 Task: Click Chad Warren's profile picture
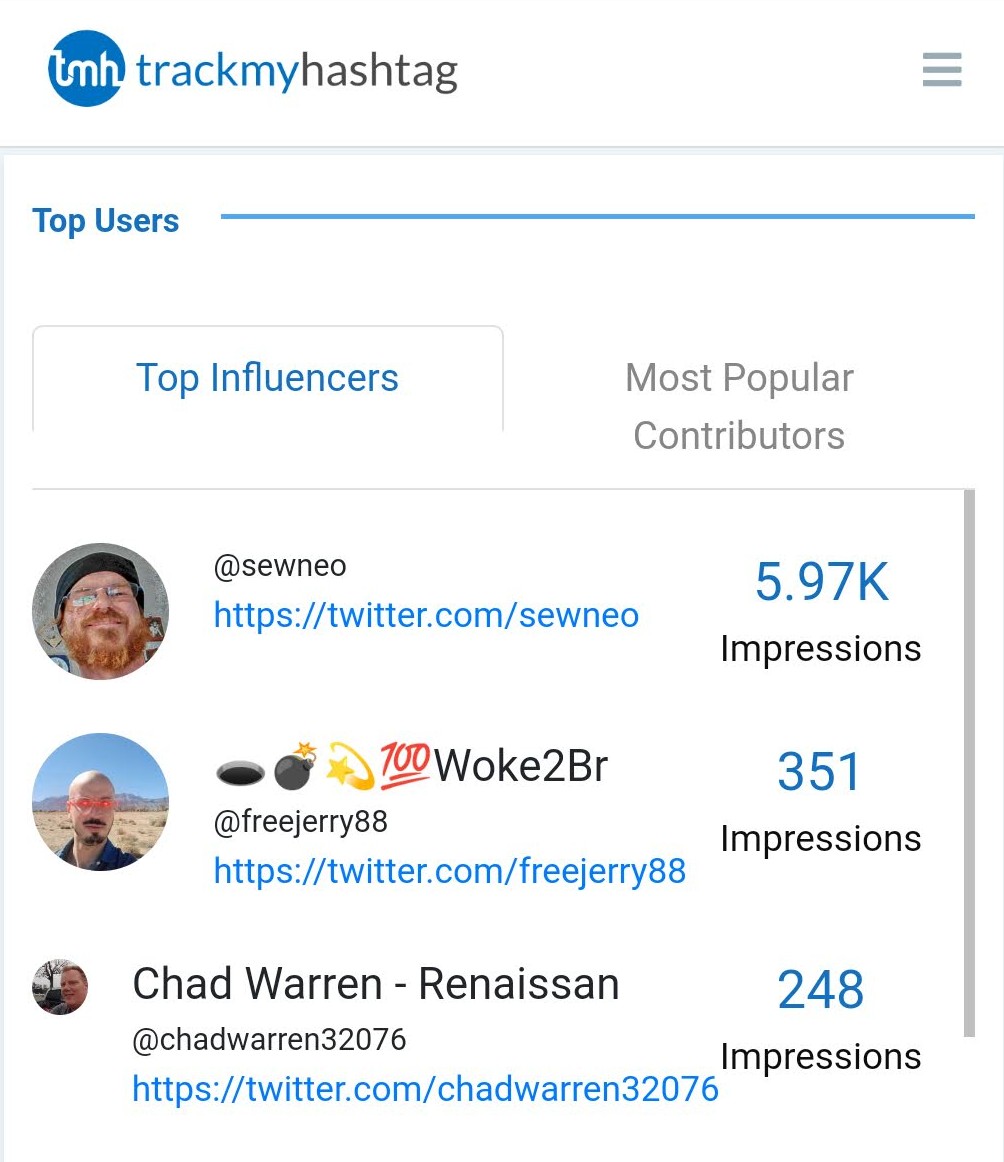point(60,985)
